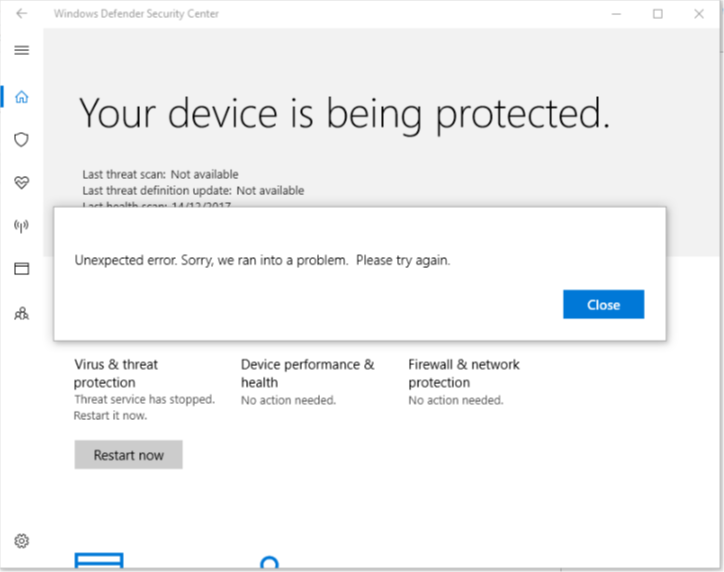Open Settings gear at bottom left
Screen dimensions: 724x572
(x=22, y=541)
